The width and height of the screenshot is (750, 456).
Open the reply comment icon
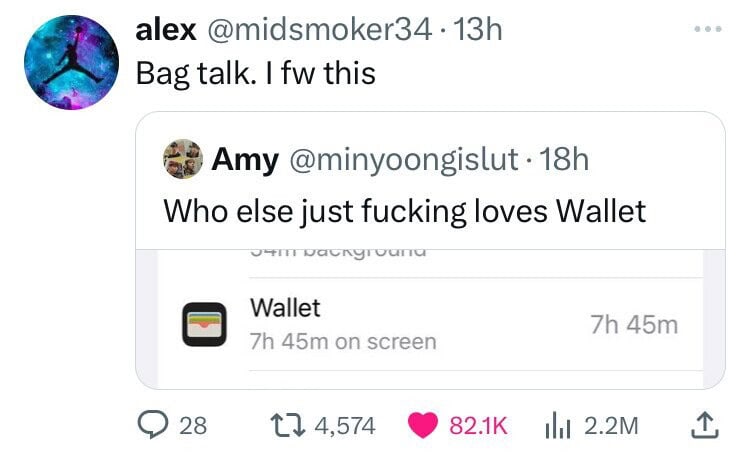(152, 425)
